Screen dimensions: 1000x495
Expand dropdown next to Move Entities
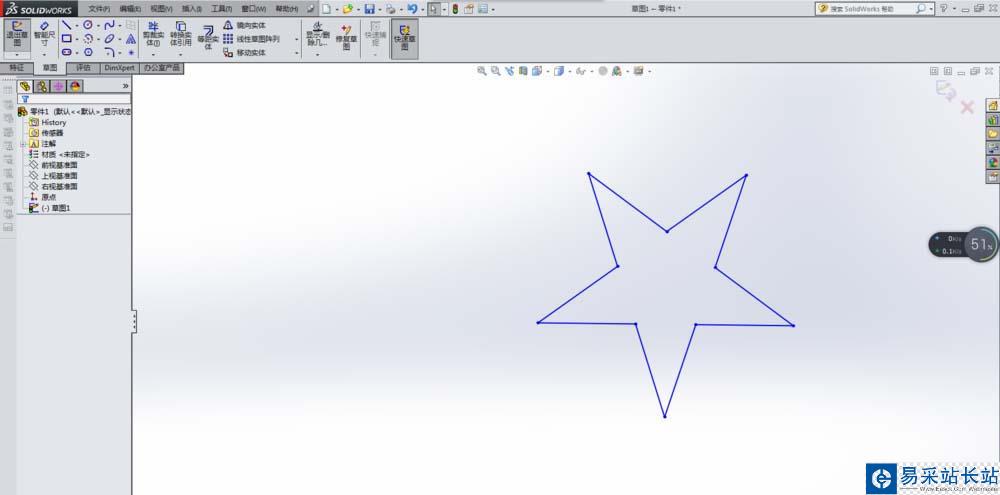(x=297, y=54)
